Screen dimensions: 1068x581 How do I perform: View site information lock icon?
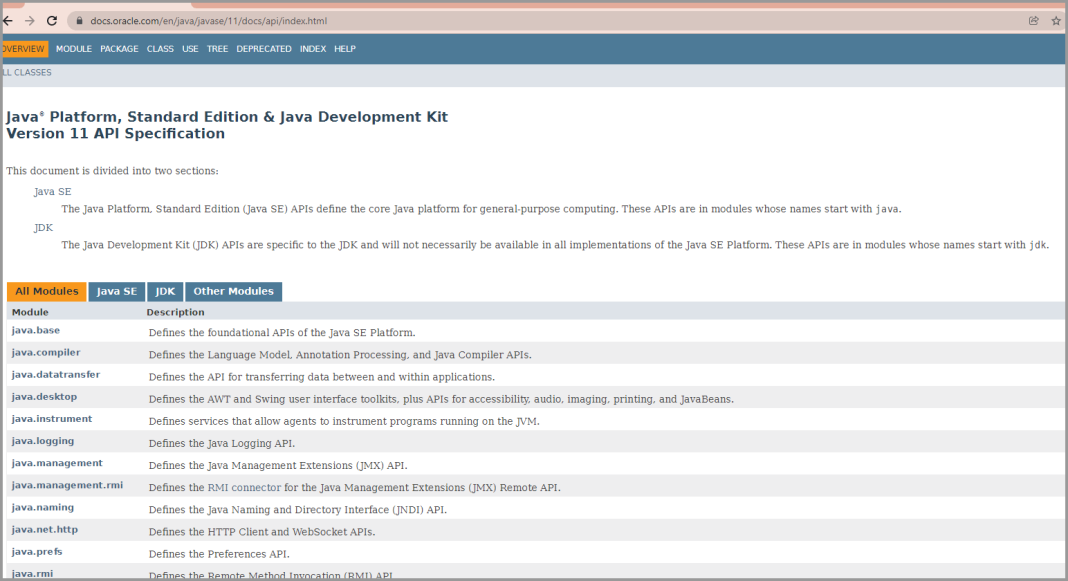click(78, 20)
